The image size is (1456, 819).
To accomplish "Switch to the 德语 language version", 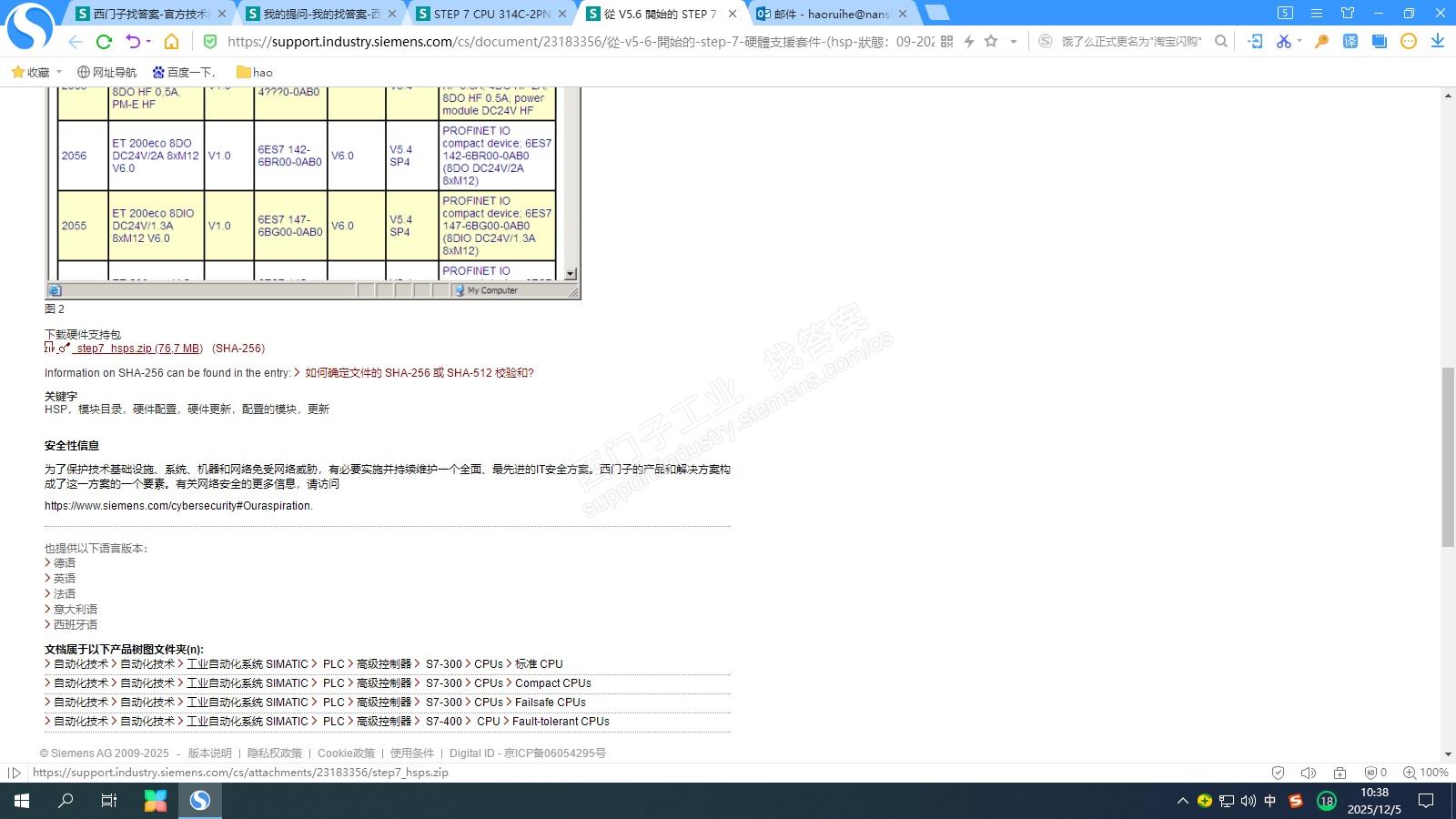I will pyautogui.click(x=65, y=563).
